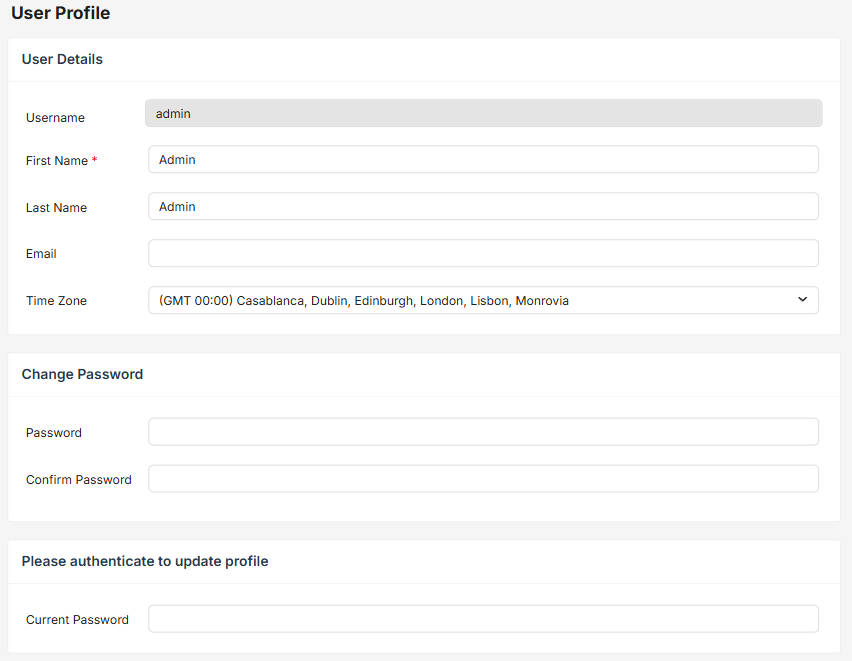Click the Change Password section heading

(x=82, y=374)
